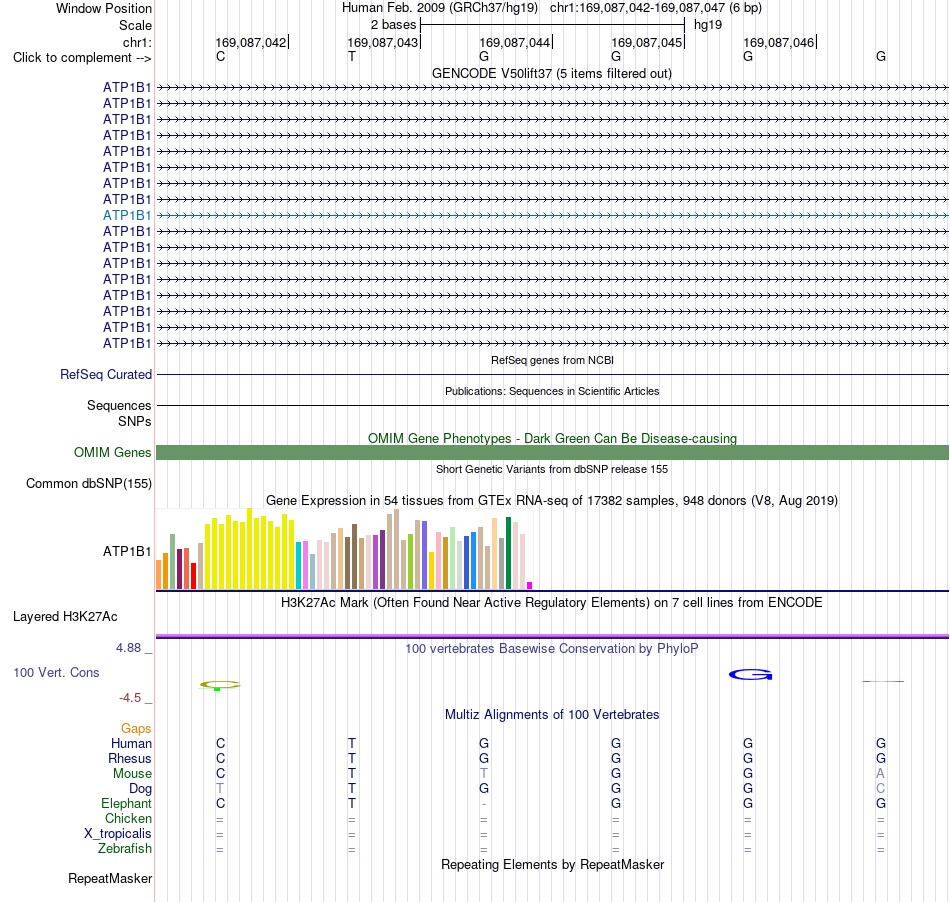Viewport: 950px width, 902px height.
Task: Click the GTEx 'Gene Expression in 54 tissues' title
Action: pos(552,500)
